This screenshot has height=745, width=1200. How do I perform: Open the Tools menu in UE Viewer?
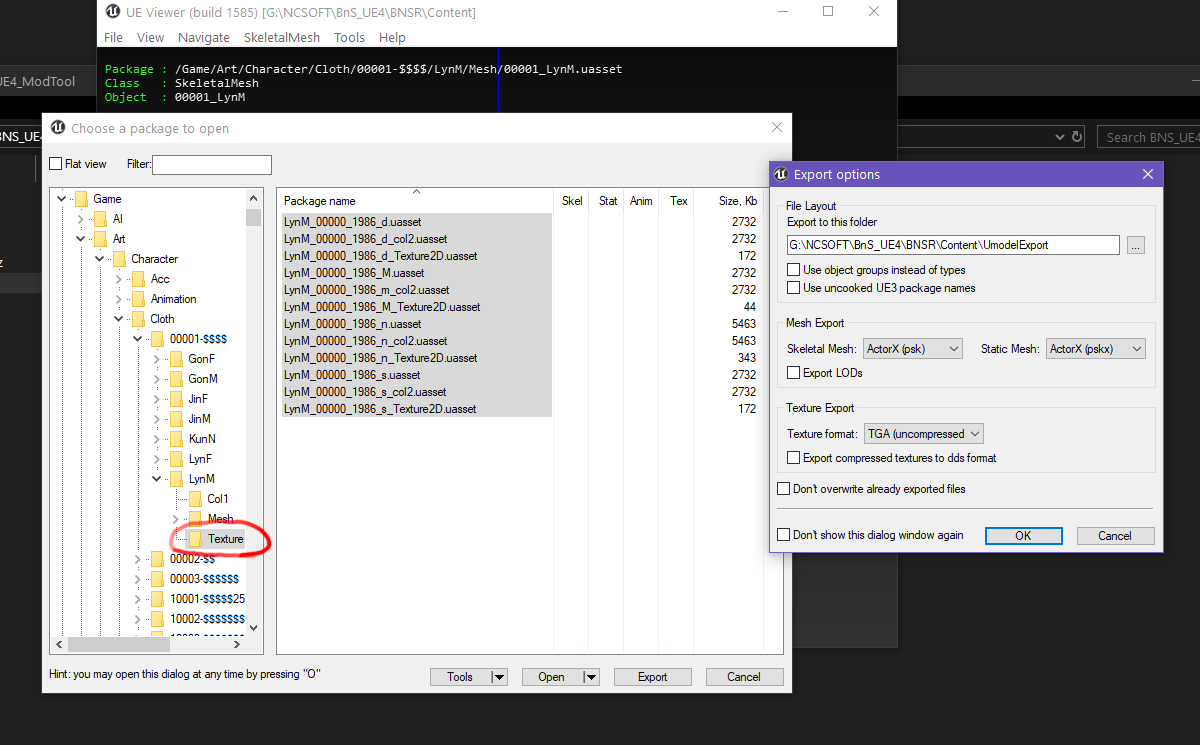tap(349, 37)
